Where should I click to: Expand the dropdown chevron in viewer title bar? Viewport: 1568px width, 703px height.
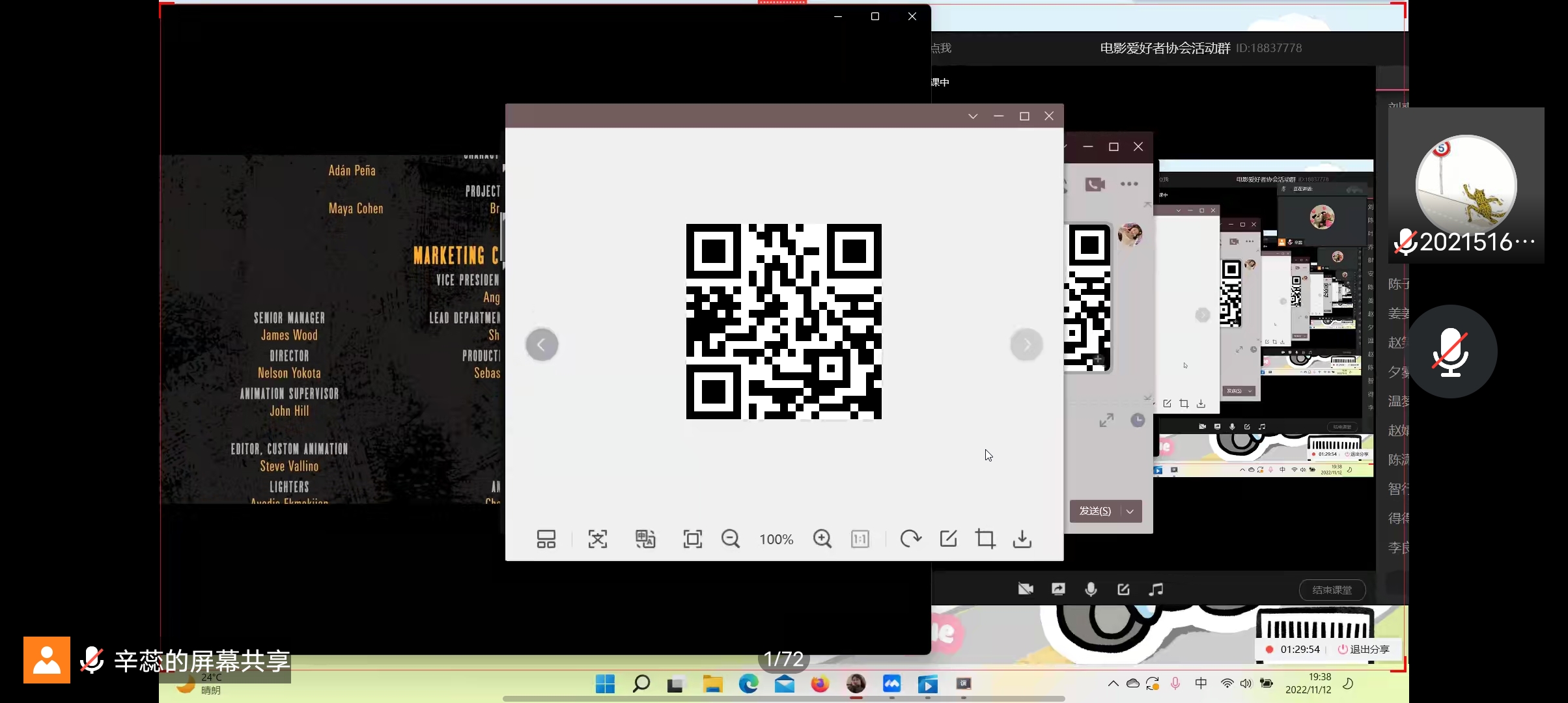click(973, 116)
